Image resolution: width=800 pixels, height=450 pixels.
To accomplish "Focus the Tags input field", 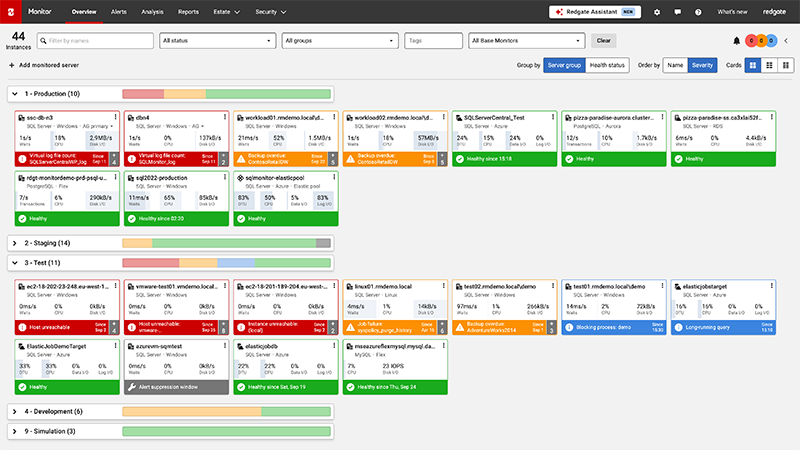I will pyautogui.click(x=433, y=40).
